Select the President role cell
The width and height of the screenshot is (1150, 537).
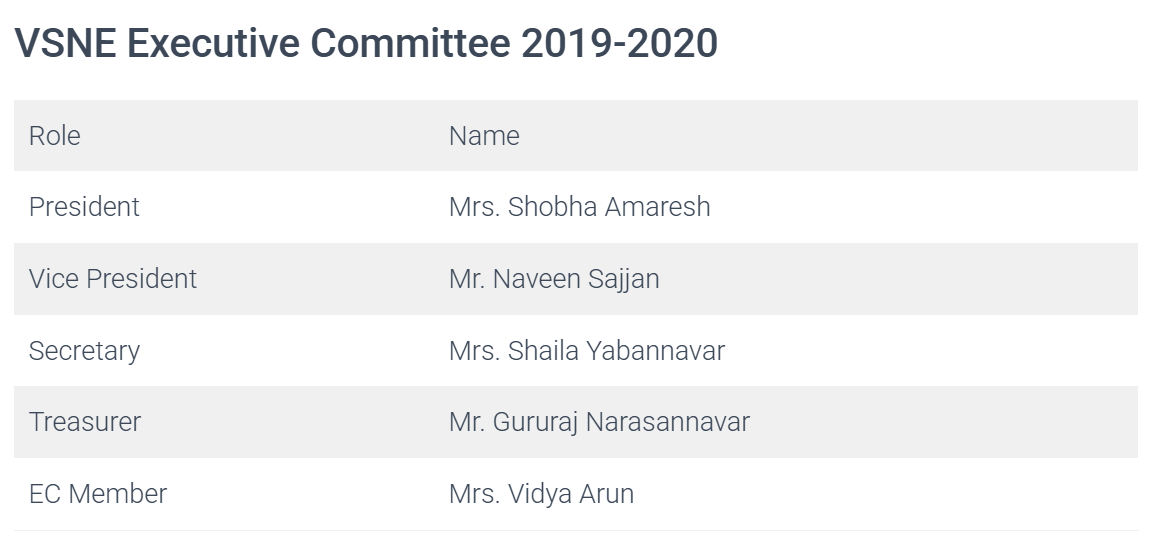(85, 207)
